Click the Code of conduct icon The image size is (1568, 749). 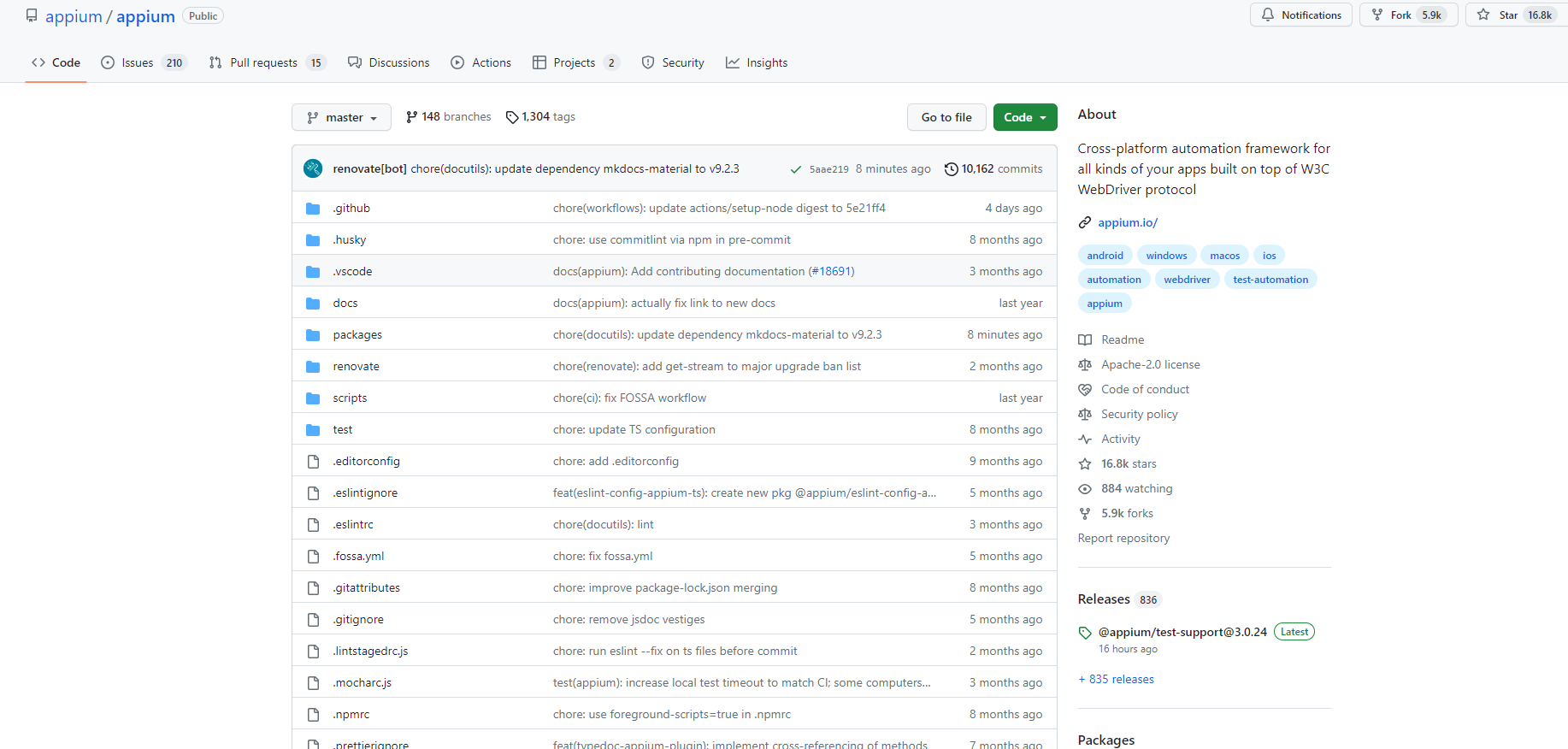1085,389
